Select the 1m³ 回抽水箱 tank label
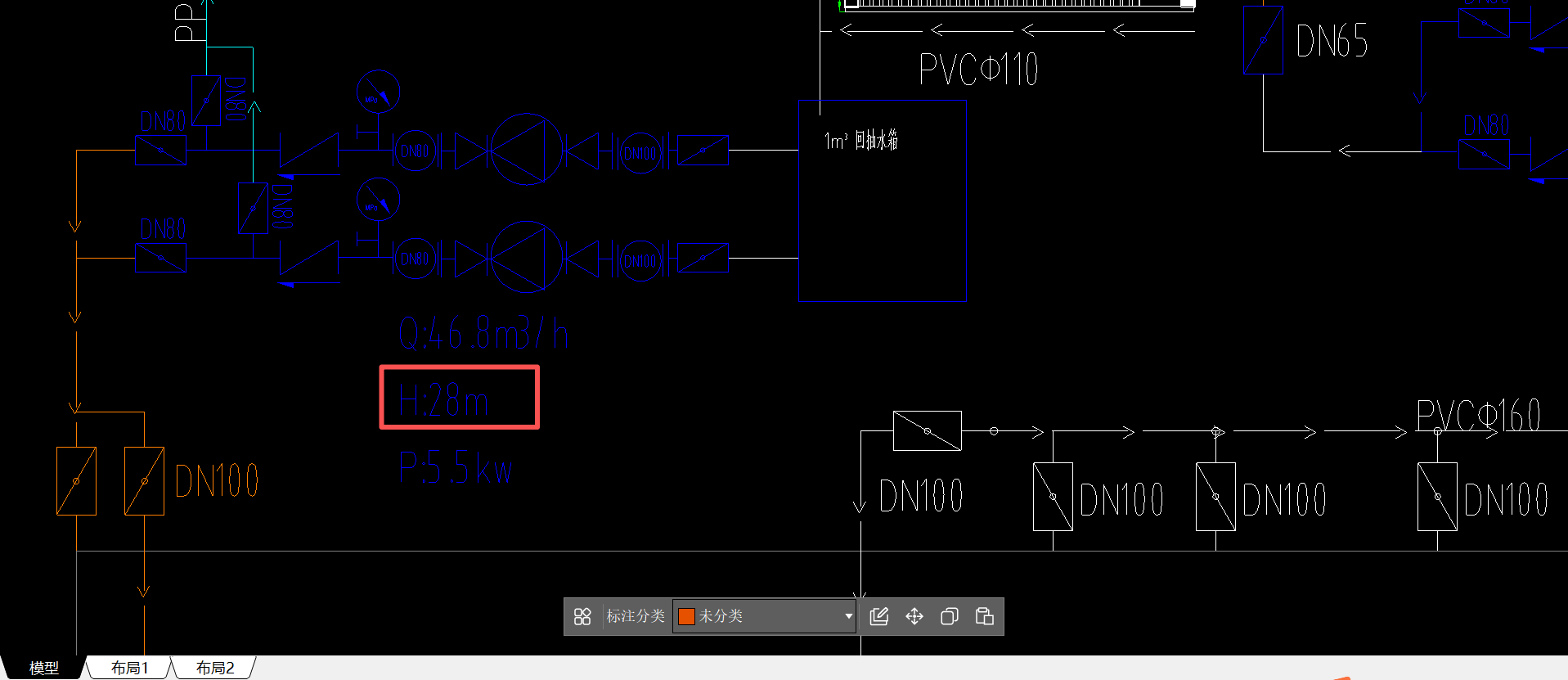1568x680 pixels. [x=861, y=141]
